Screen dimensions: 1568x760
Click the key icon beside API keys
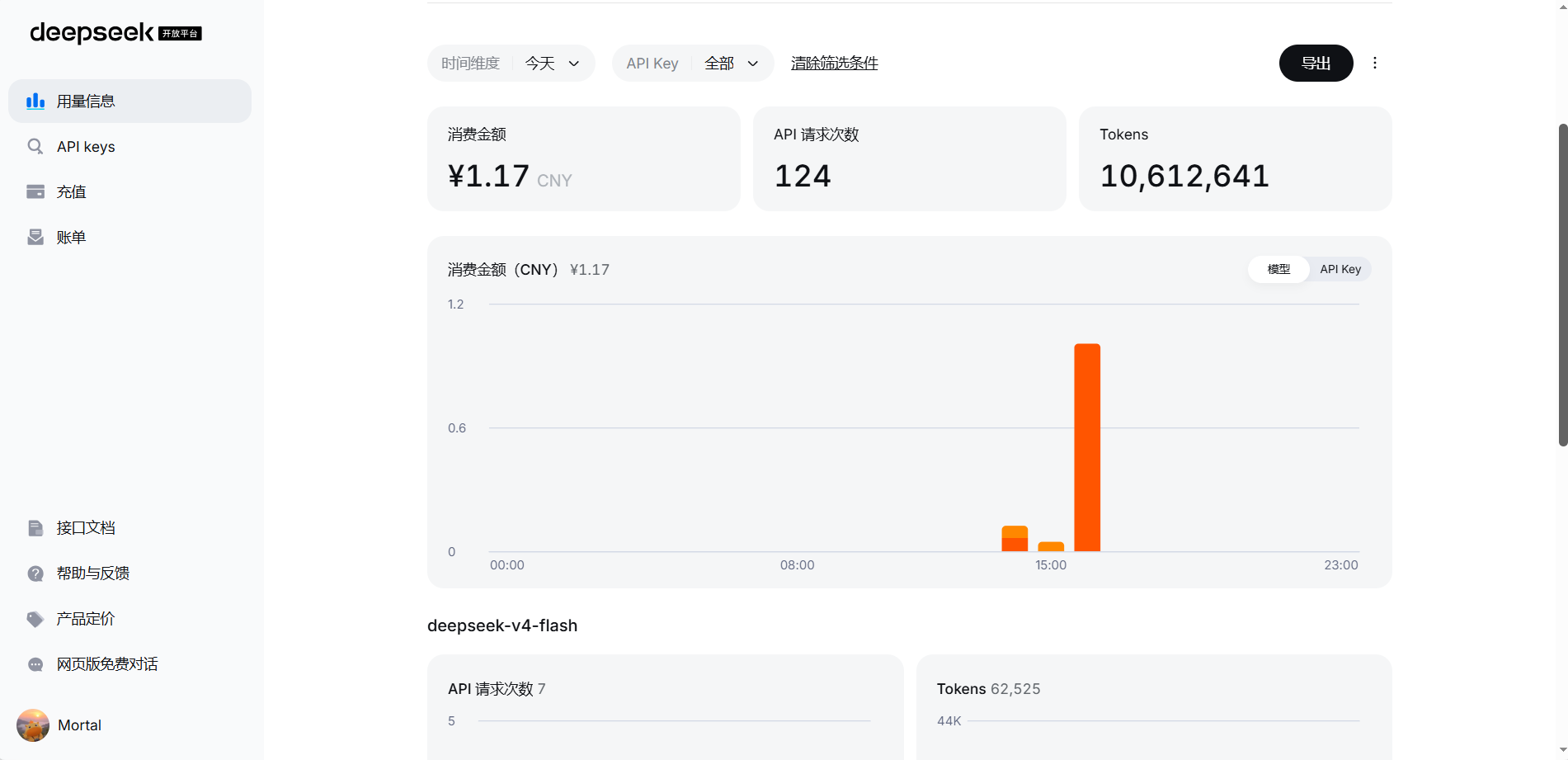point(35,147)
